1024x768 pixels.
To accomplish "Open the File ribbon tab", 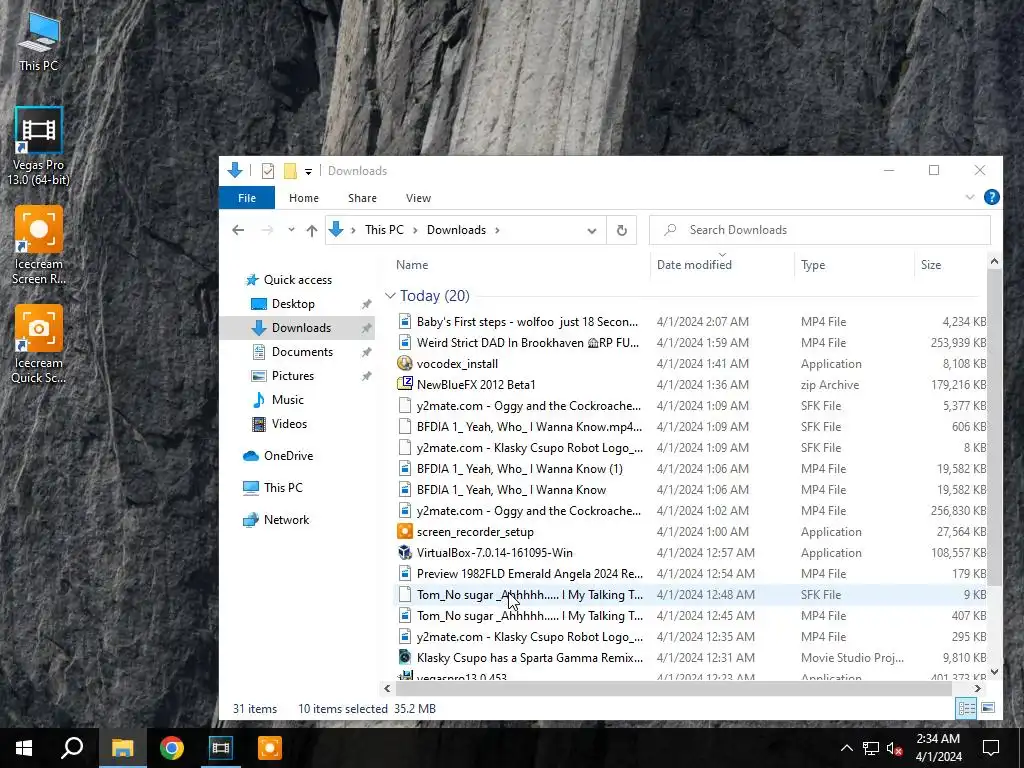I will pyautogui.click(x=247, y=198).
